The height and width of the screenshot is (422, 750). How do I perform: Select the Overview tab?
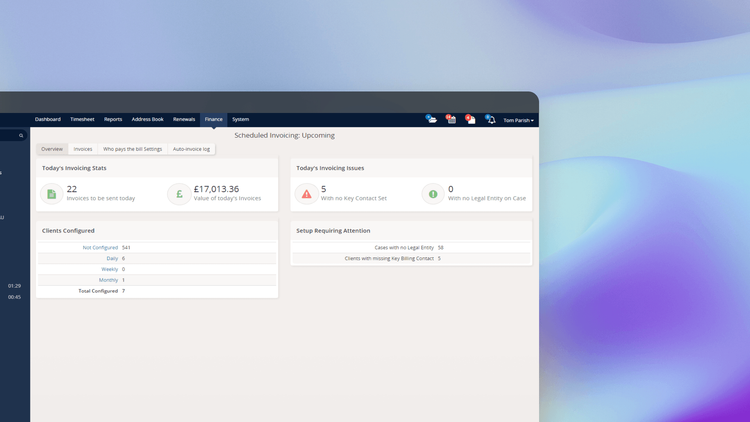pos(52,149)
